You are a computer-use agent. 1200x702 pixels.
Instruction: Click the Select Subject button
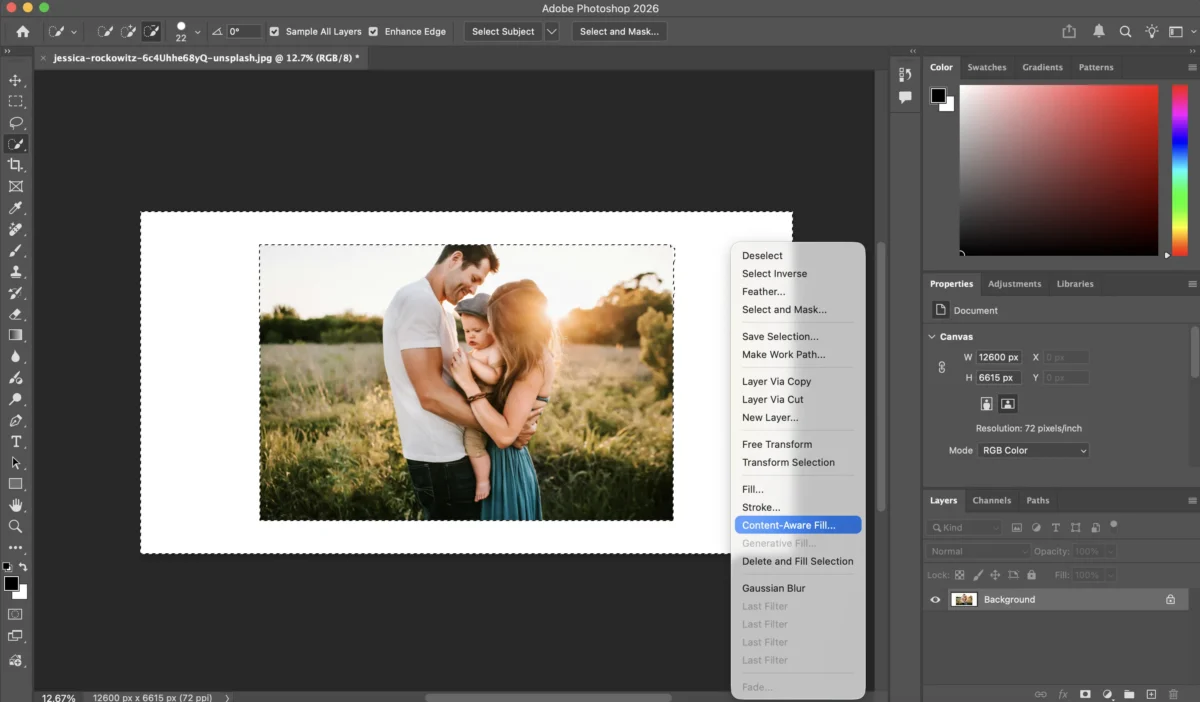point(503,31)
